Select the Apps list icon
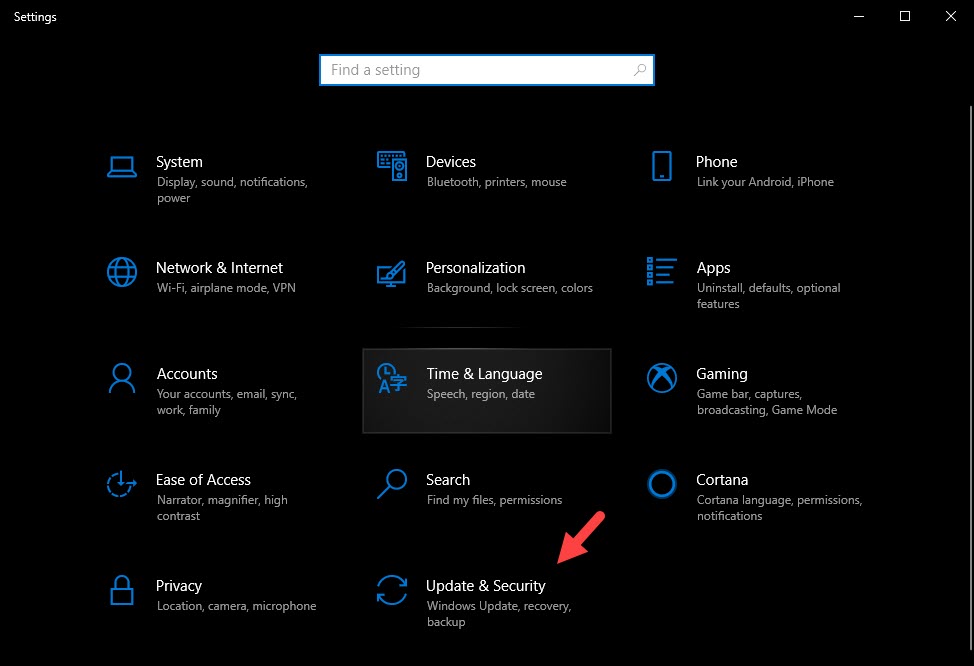 (661, 272)
